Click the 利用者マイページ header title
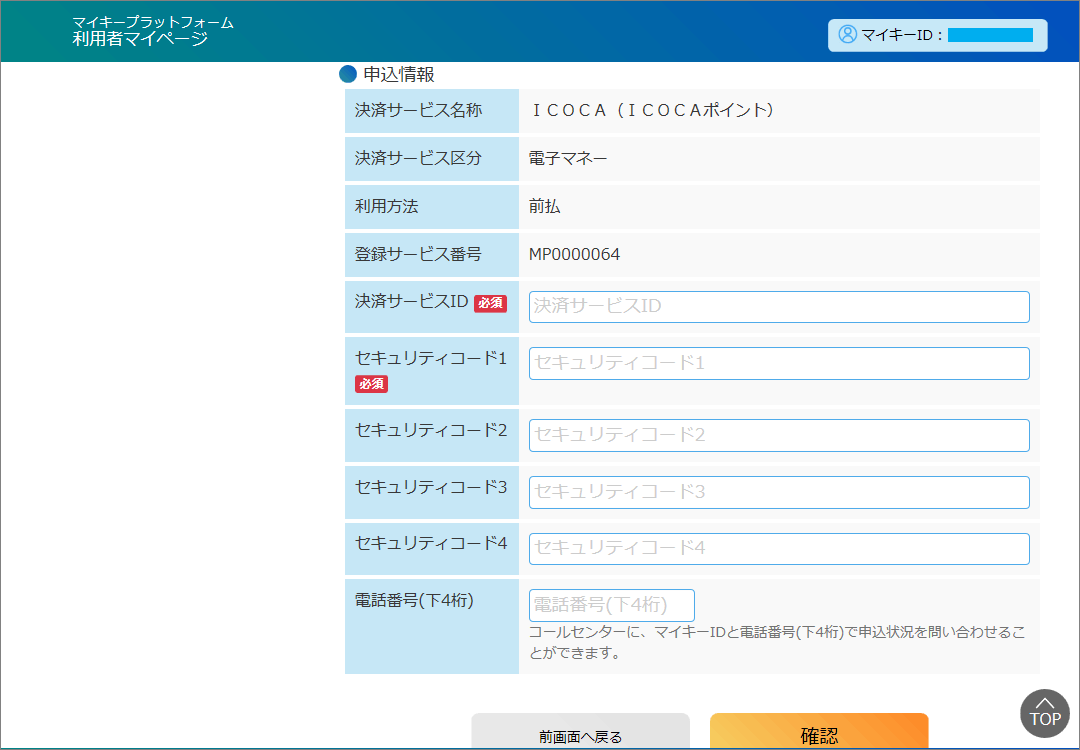This screenshot has height=750, width=1080. coord(140,39)
